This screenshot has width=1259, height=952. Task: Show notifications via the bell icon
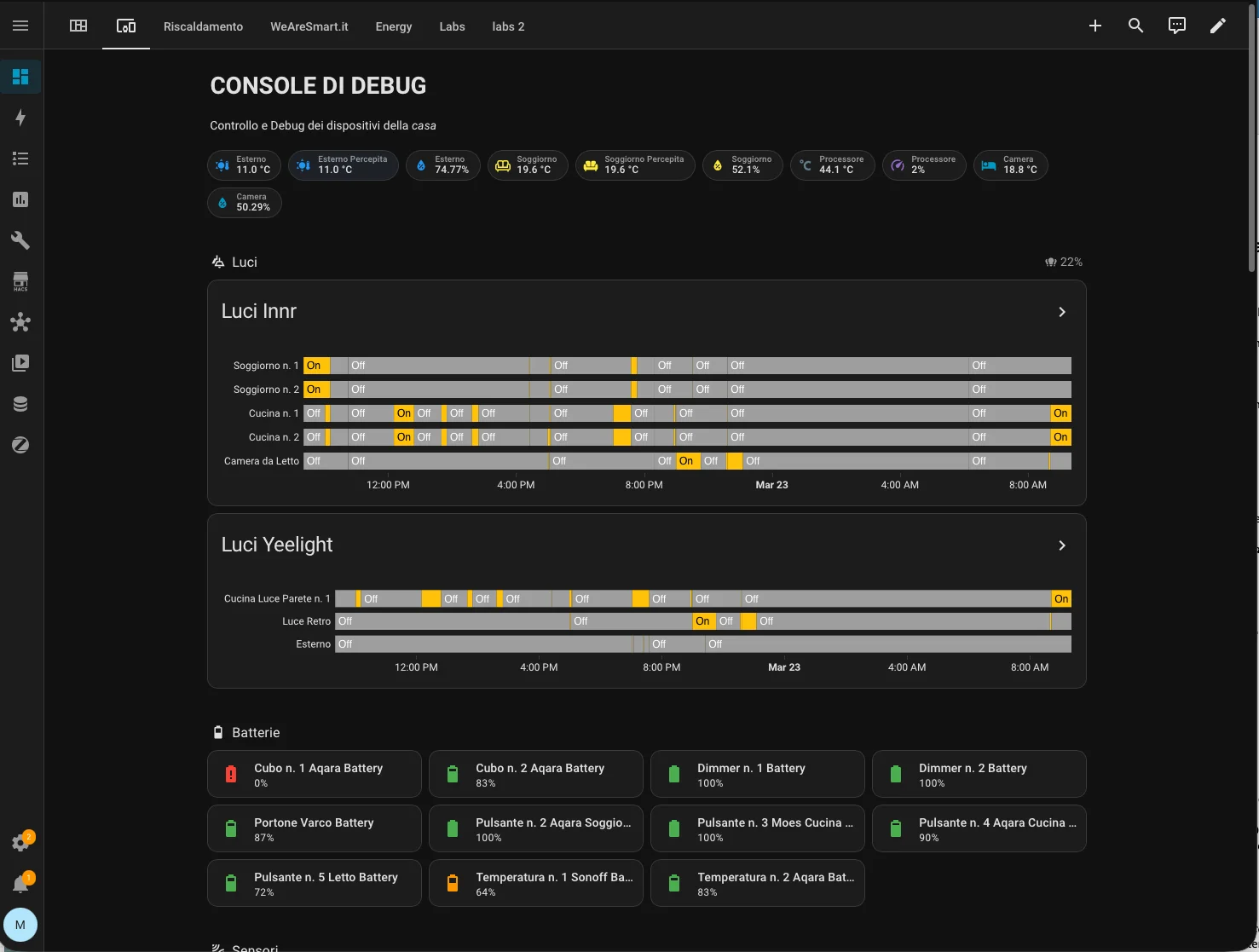click(20, 884)
